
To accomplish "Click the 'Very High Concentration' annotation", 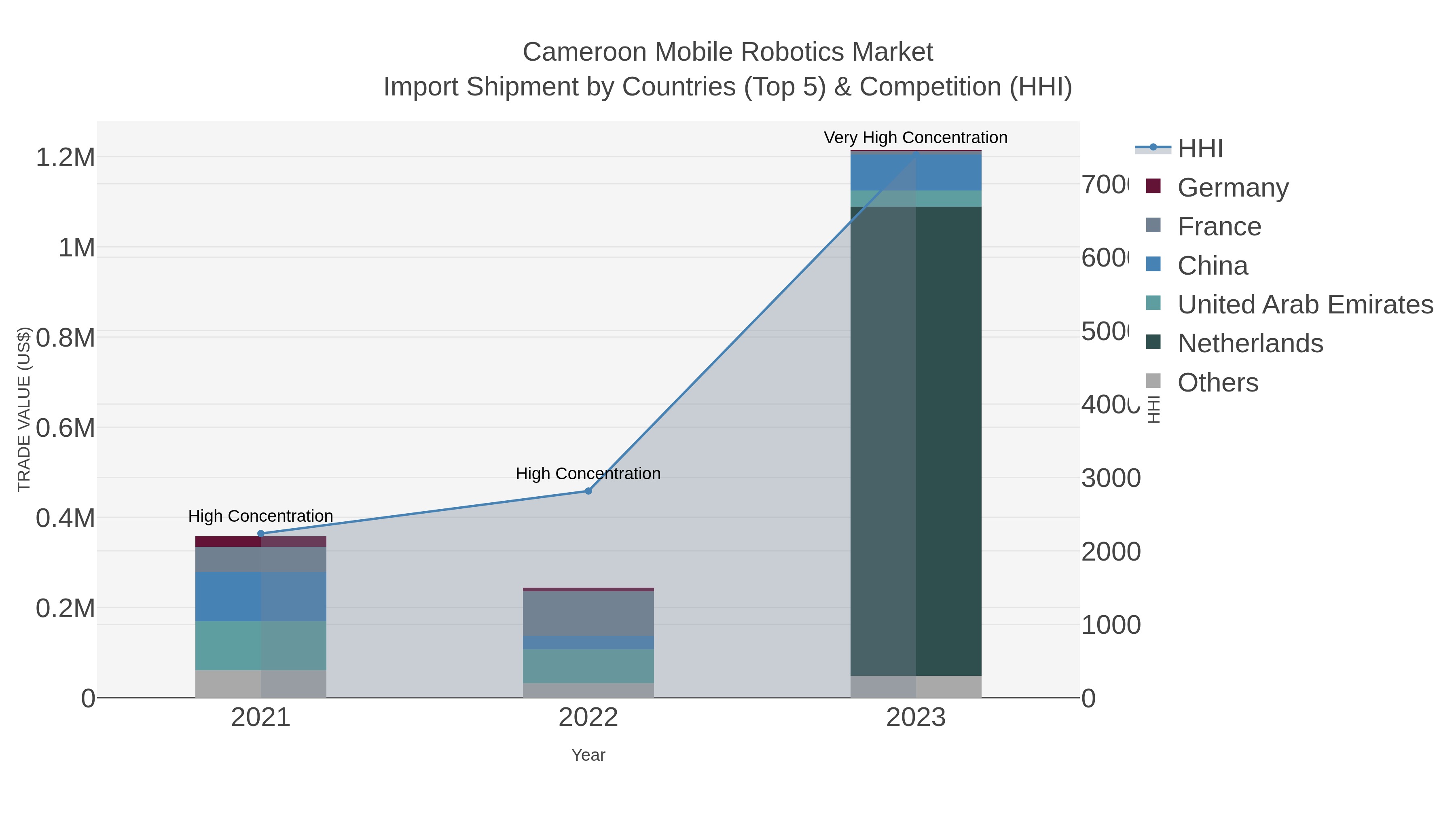I will click(916, 138).
